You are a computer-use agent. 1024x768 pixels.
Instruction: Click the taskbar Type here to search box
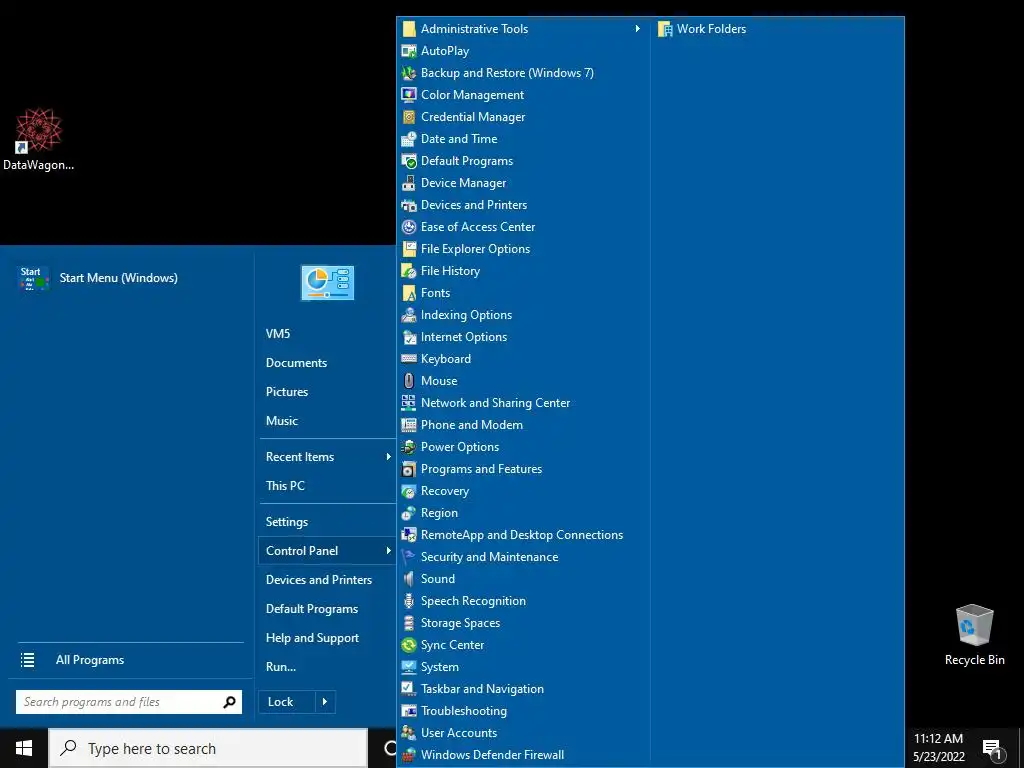pos(208,748)
